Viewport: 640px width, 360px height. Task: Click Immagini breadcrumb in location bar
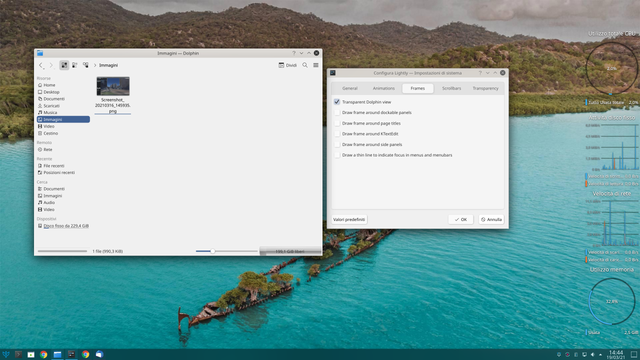(x=109, y=65)
